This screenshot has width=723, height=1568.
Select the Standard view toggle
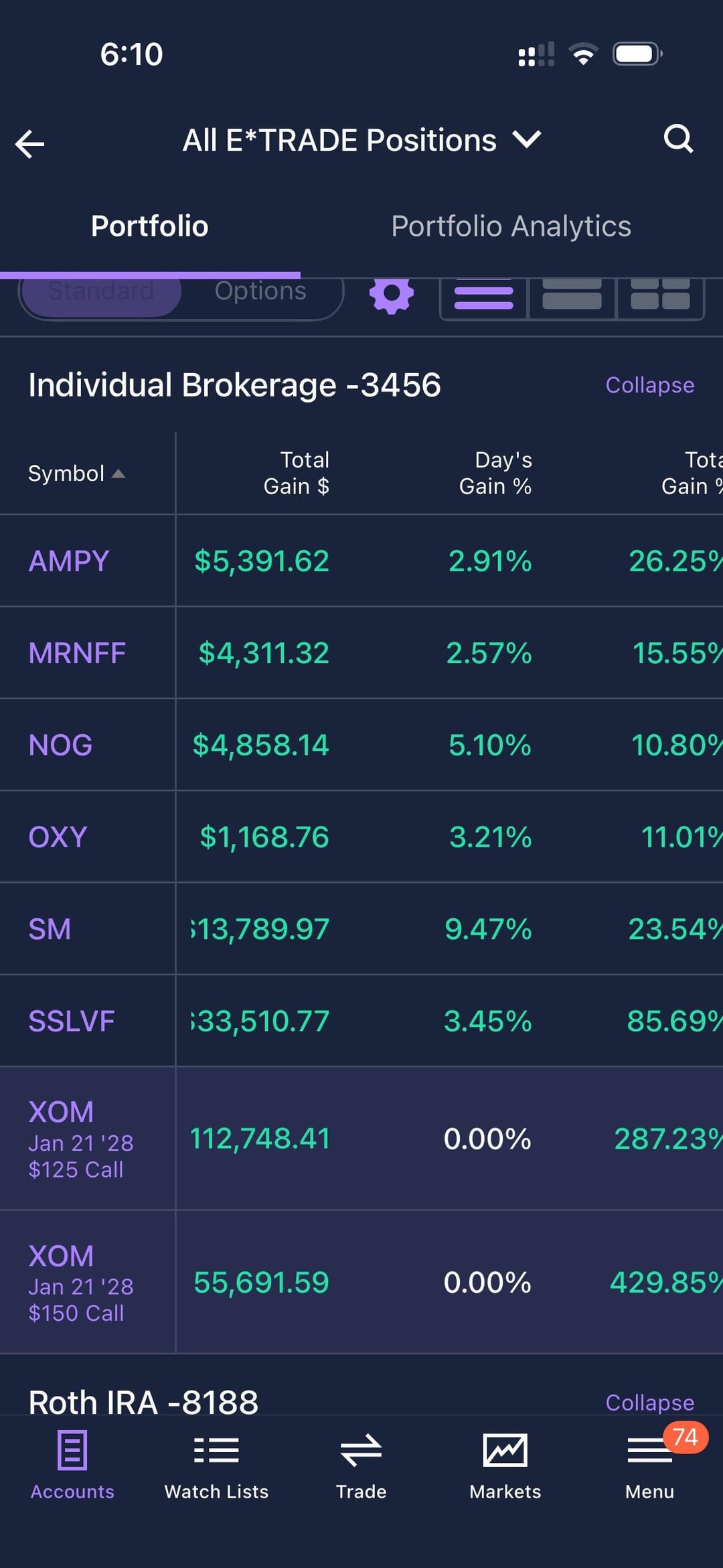tap(101, 293)
